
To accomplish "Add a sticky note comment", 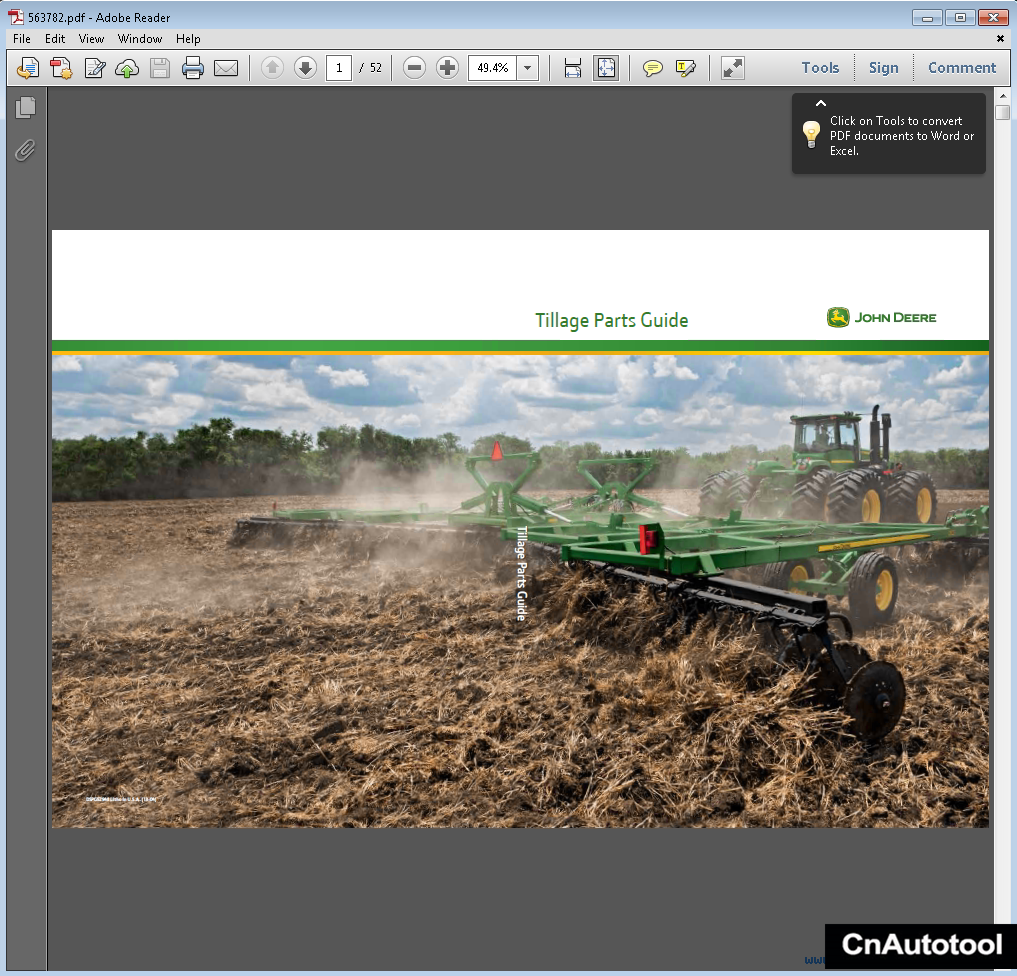I will coord(652,68).
